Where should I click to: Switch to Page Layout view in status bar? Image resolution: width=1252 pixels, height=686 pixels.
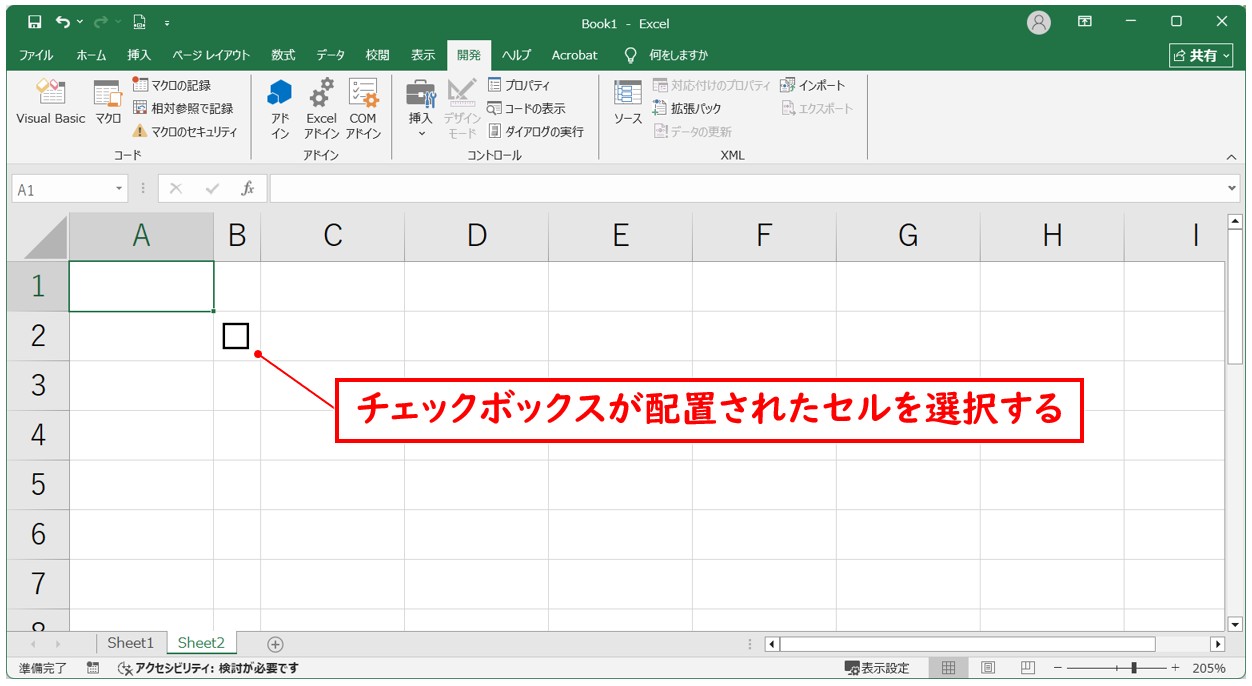[988, 668]
